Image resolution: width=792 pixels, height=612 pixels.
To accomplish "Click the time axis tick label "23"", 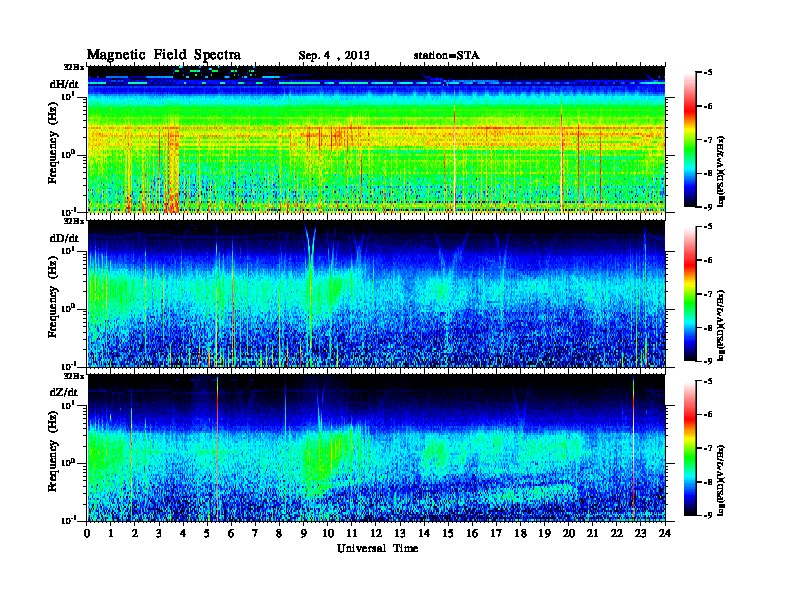I will click(x=640, y=534).
